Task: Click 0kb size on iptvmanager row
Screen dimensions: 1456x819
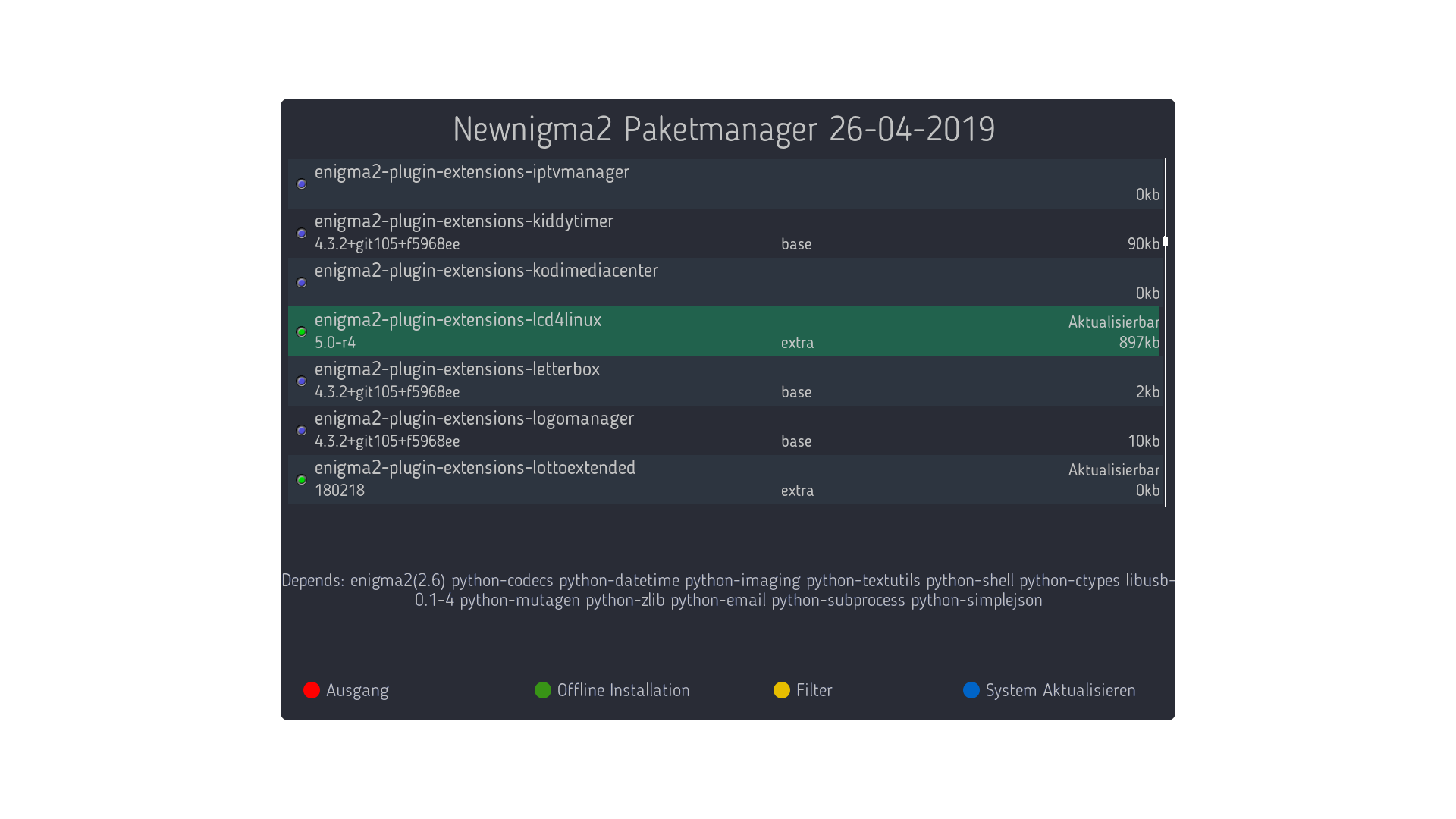Action: (1147, 194)
